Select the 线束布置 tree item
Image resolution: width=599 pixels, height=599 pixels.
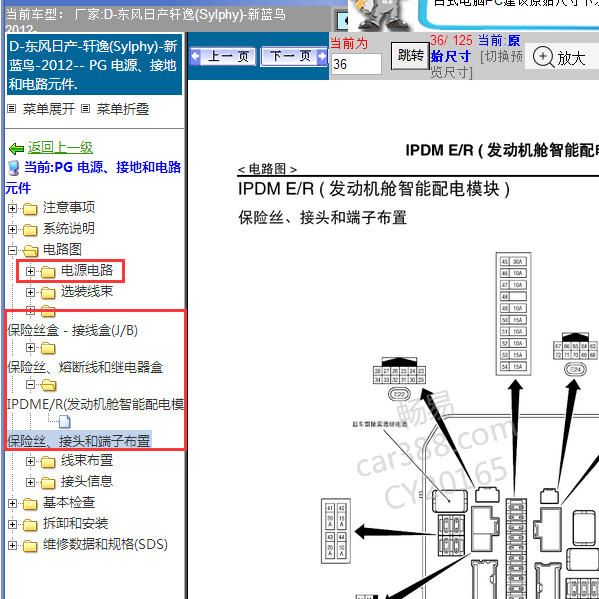coord(87,460)
